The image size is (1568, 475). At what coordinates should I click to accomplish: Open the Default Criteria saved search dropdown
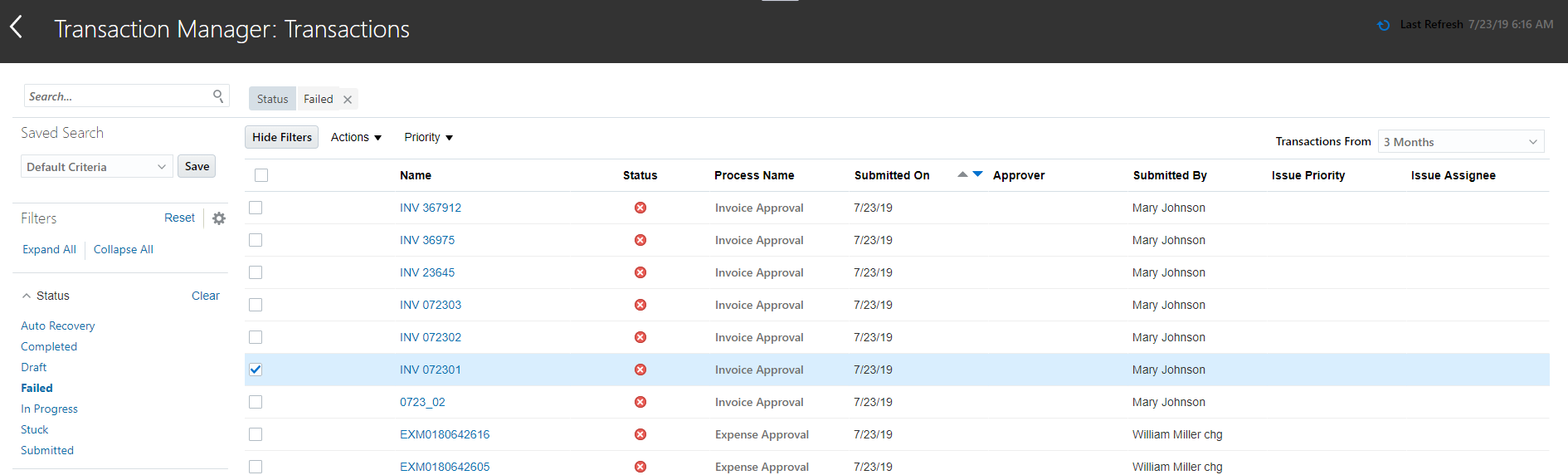click(96, 167)
